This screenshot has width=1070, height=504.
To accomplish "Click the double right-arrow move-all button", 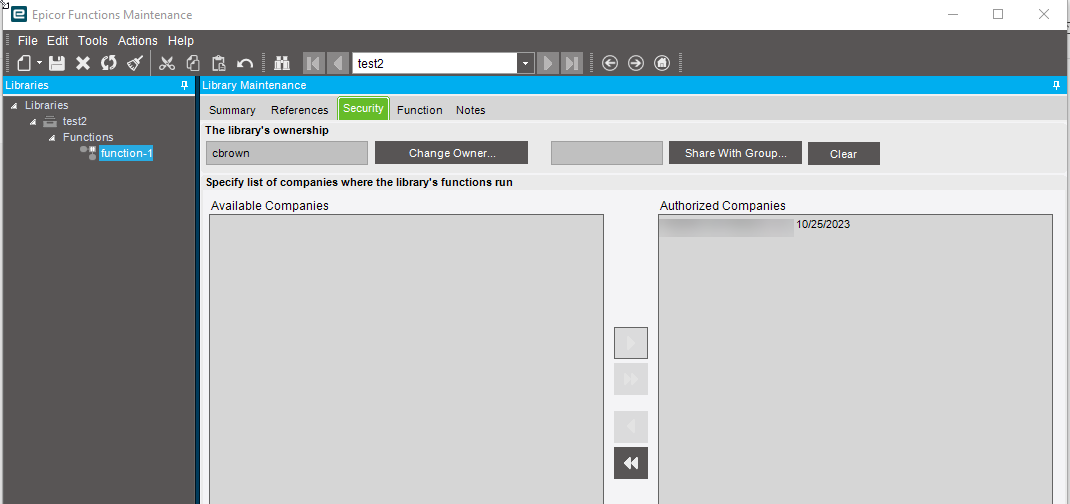I will click(x=631, y=379).
